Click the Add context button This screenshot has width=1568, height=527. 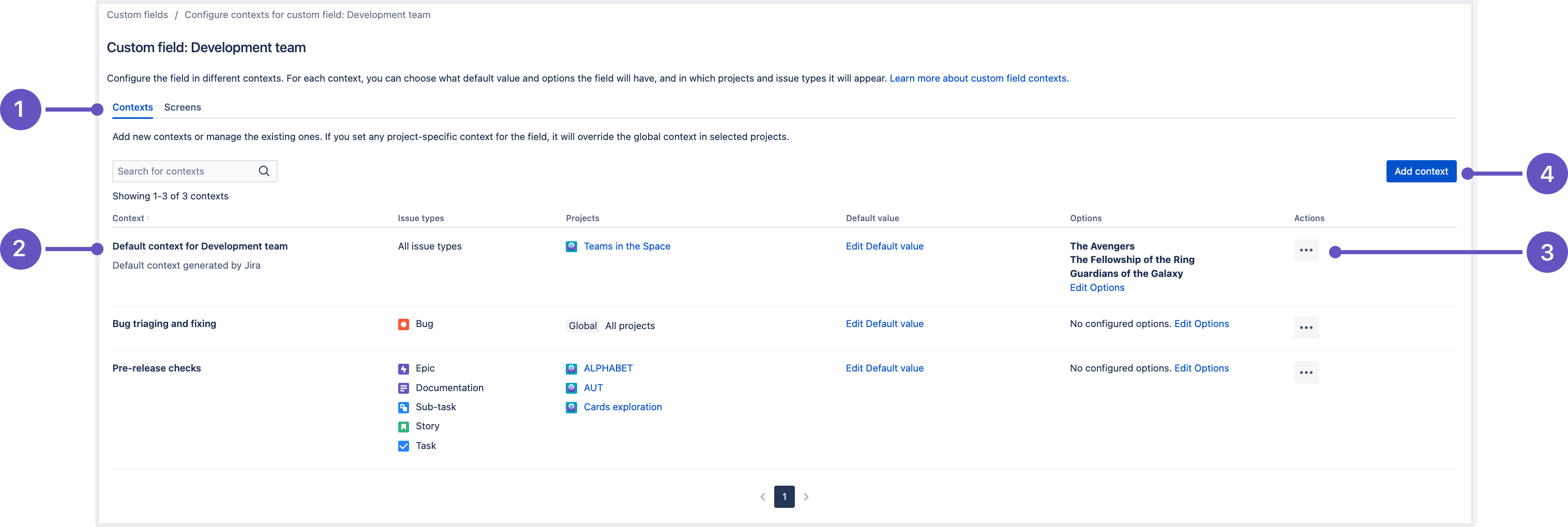point(1421,172)
